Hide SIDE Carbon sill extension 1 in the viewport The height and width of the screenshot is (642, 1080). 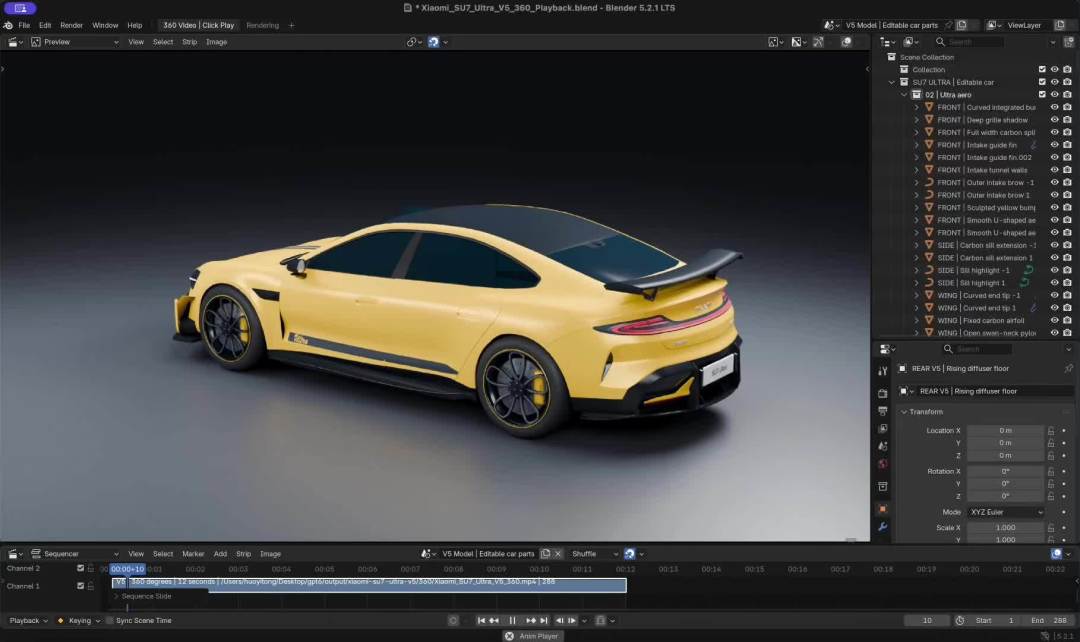point(1055,258)
